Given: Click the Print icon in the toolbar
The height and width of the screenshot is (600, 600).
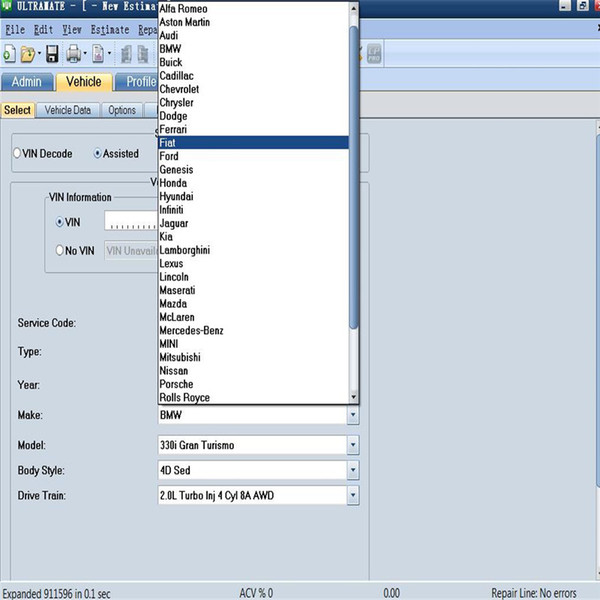Looking at the screenshot, I should click(73, 54).
